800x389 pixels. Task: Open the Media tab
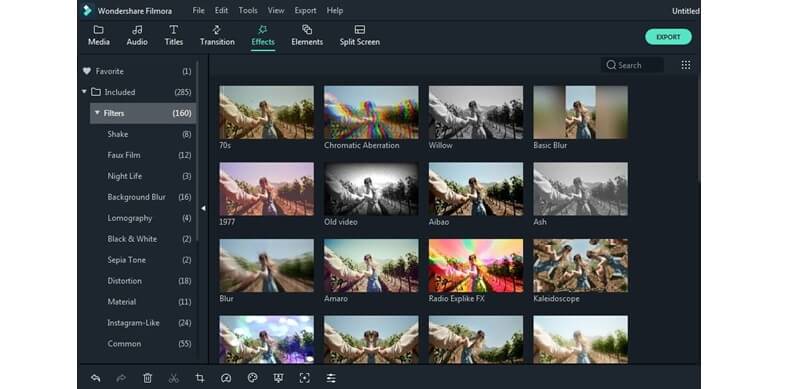[98, 36]
